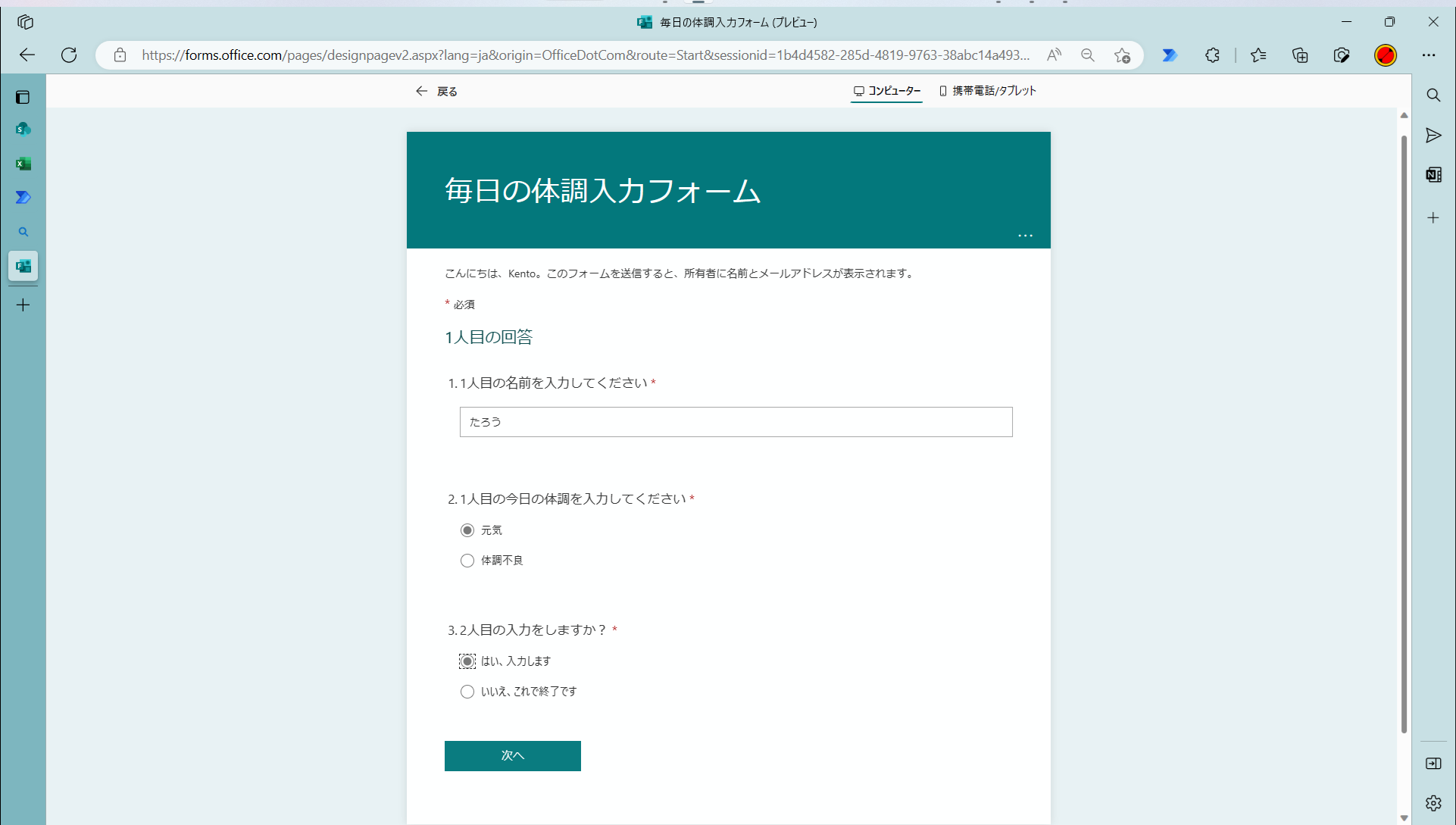This screenshot has height=825, width=1456.
Task: Click the 戻る back link
Action: tap(436, 90)
